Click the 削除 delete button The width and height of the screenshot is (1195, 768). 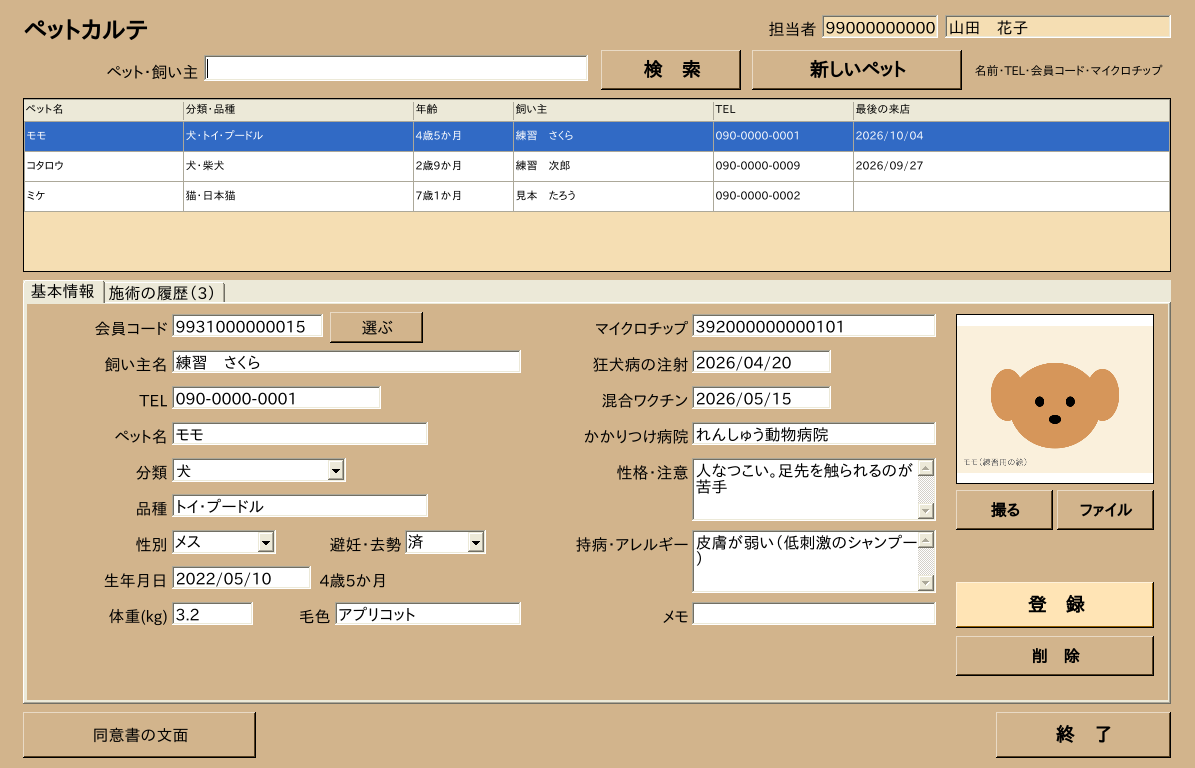pos(1055,656)
